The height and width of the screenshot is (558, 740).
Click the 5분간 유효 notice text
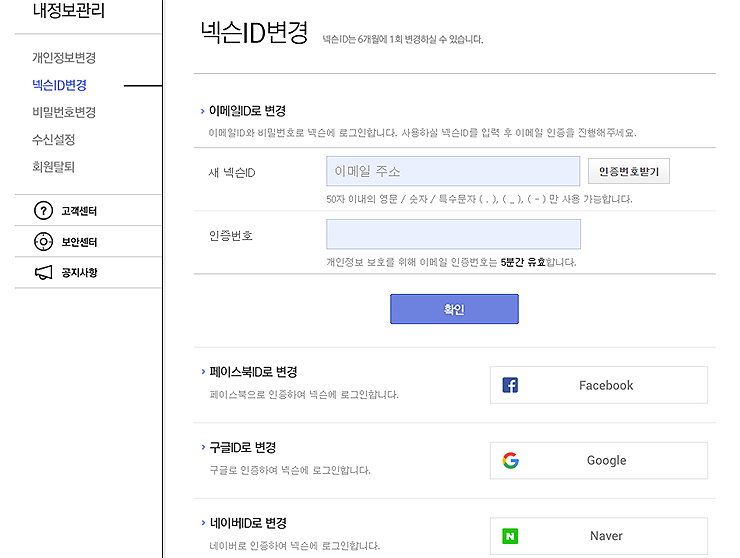click(523, 262)
